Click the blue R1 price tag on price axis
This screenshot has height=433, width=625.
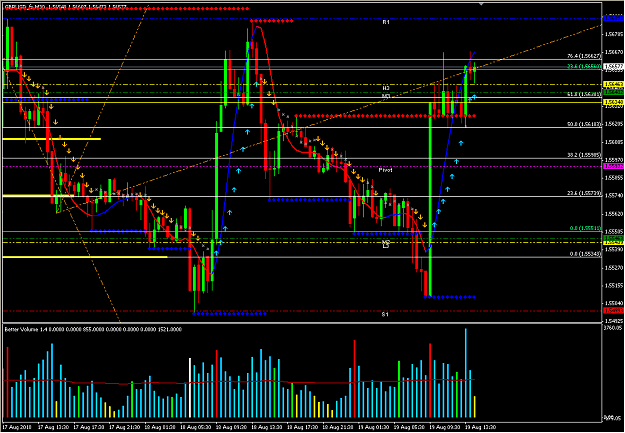click(613, 18)
